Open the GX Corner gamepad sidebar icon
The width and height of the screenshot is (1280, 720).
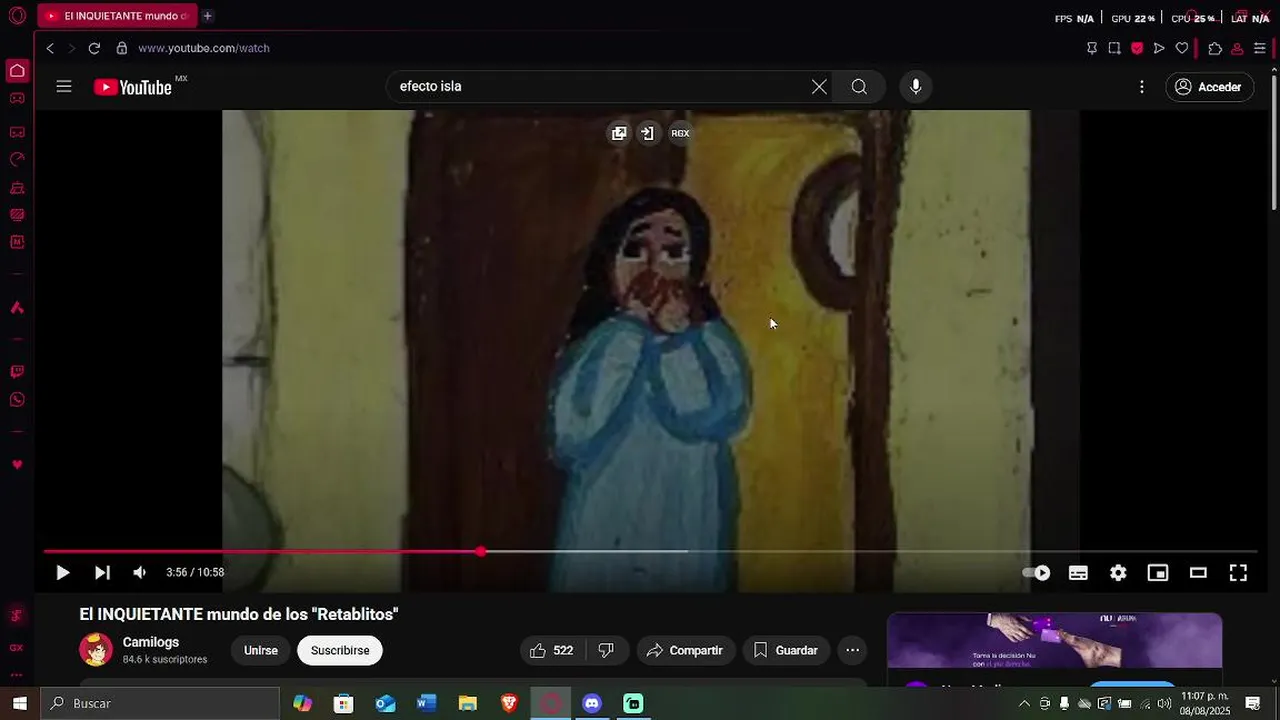point(17,98)
